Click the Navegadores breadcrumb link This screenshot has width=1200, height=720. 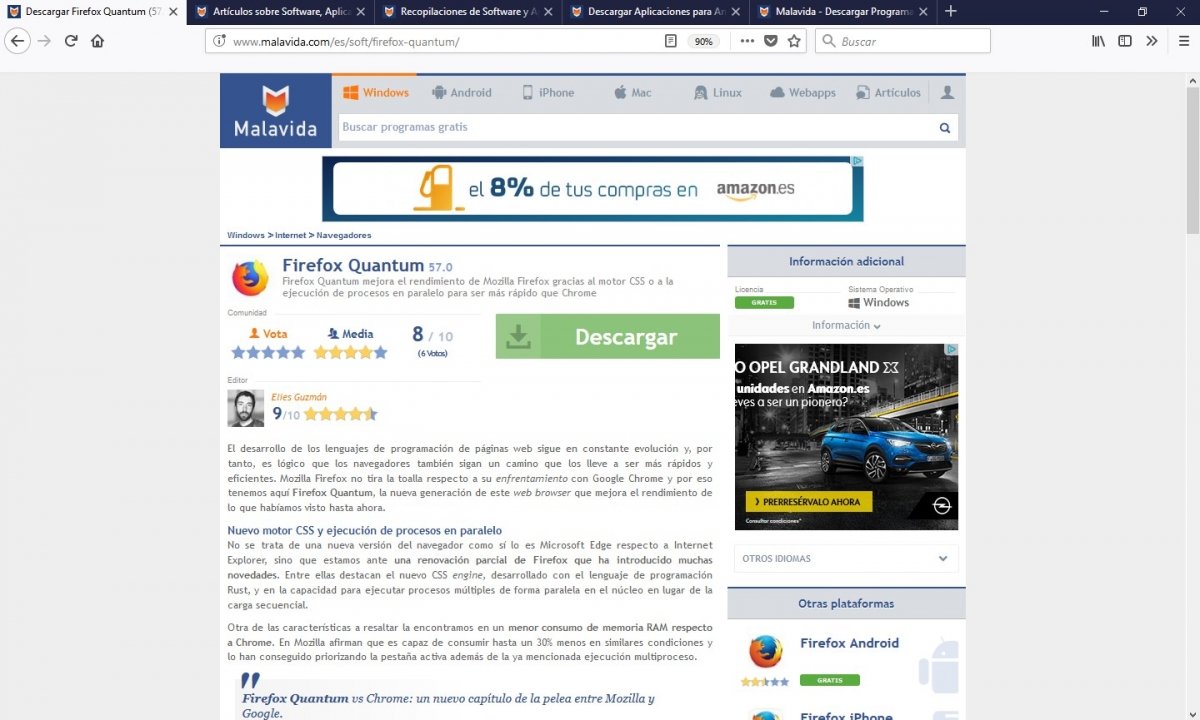click(x=344, y=235)
